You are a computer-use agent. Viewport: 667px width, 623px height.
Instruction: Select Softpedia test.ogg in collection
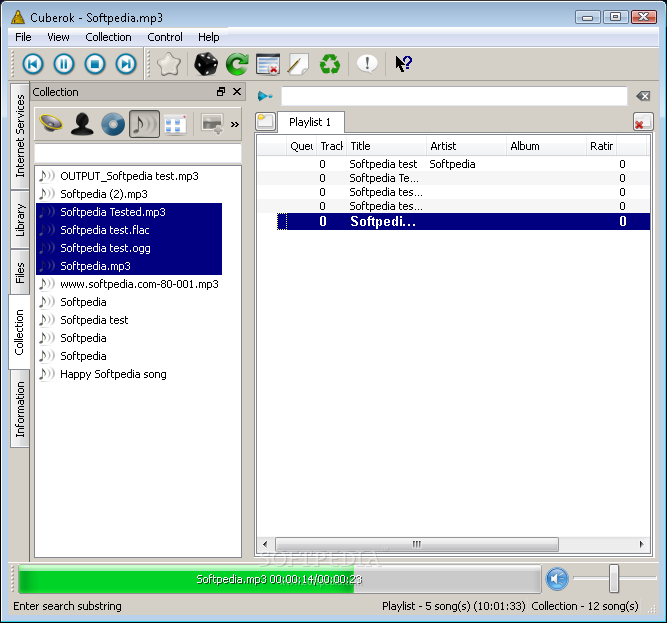129,248
